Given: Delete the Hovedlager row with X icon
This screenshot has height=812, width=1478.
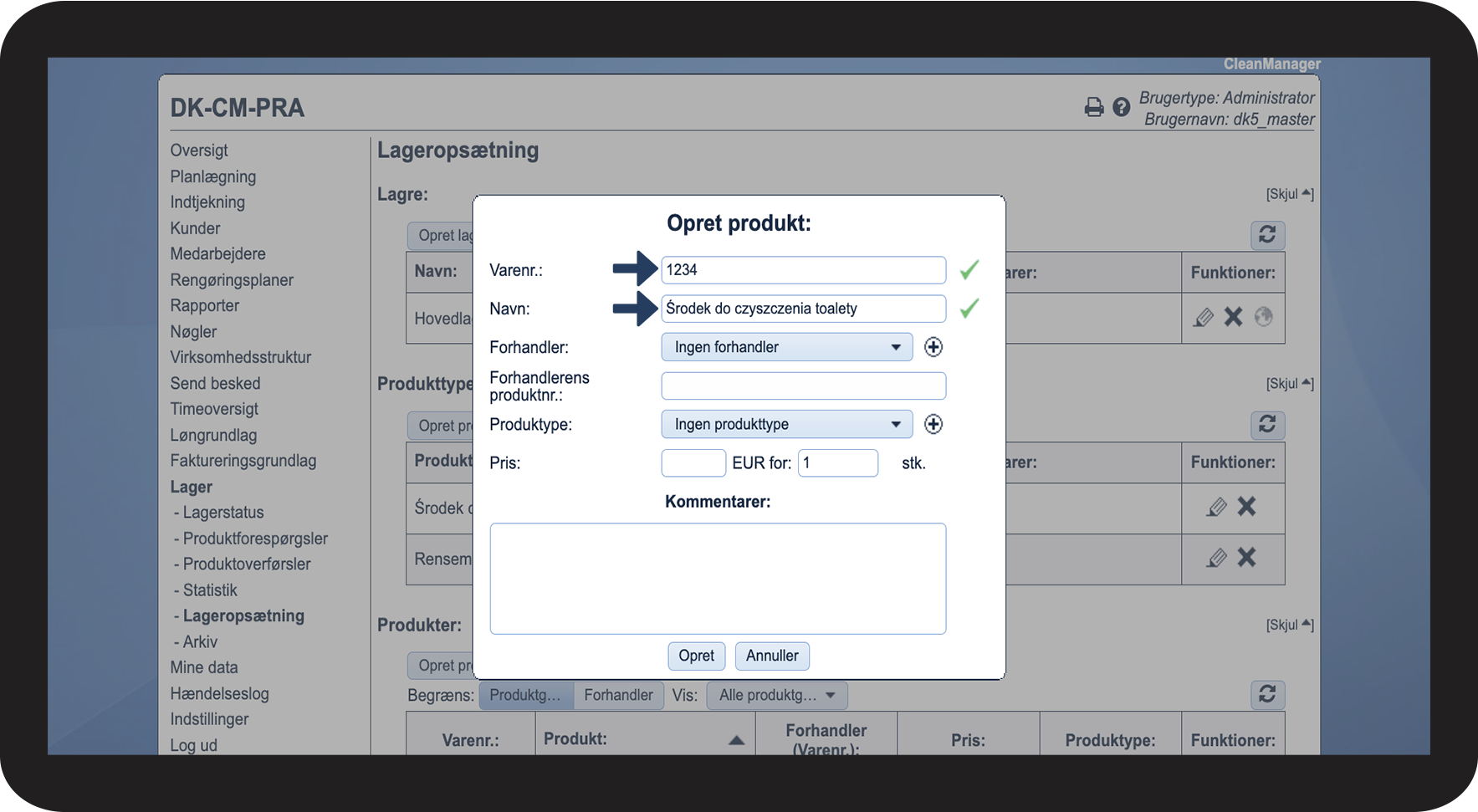Looking at the screenshot, I should (x=1234, y=317).
